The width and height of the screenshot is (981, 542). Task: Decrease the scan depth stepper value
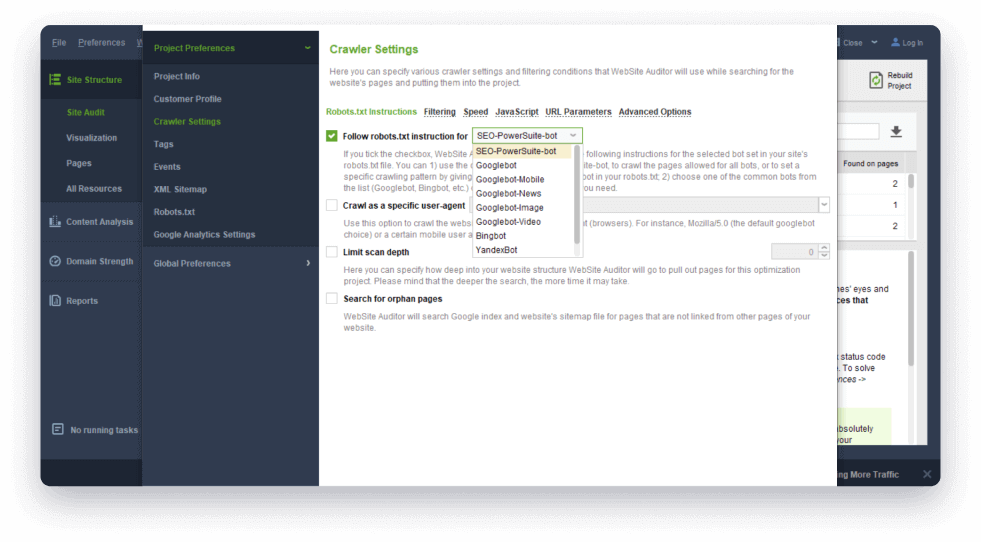pos(824,255)
